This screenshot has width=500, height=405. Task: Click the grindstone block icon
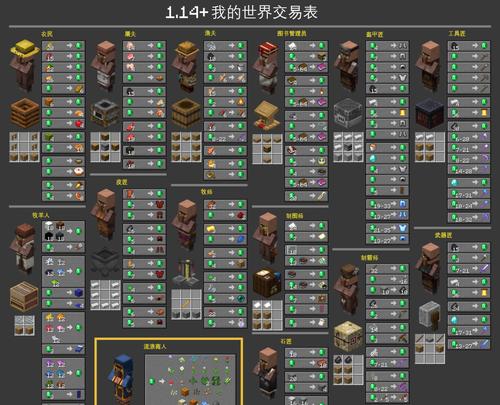[430, 315]
